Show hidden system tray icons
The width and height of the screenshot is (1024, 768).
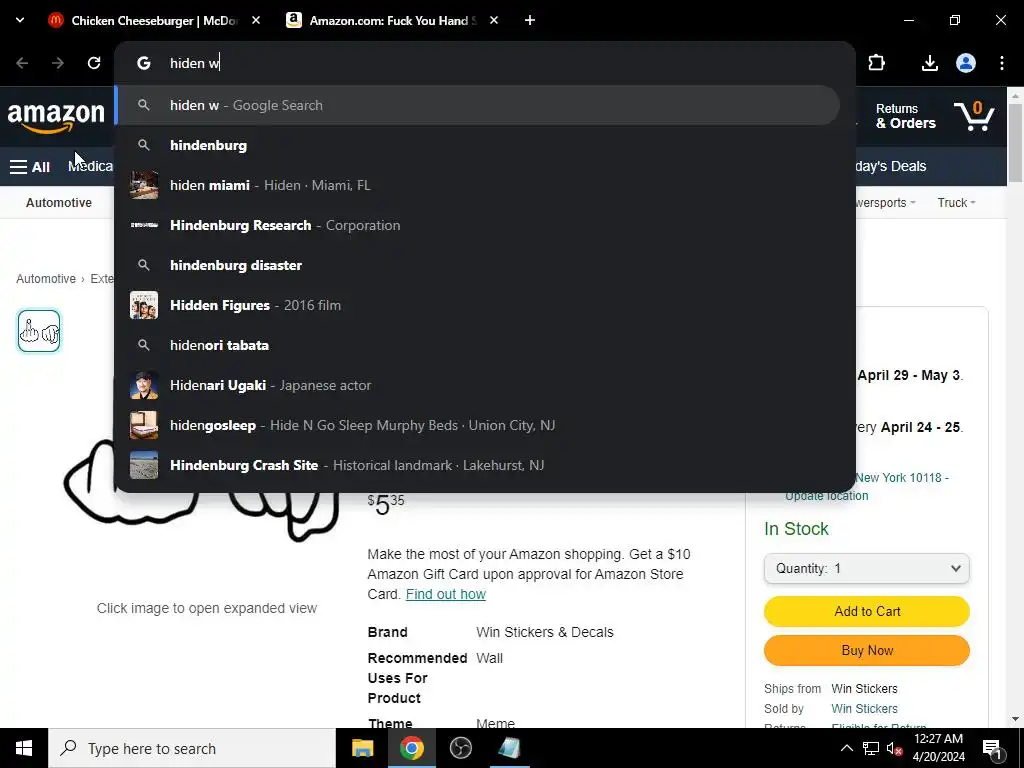(x=846, y=748)
